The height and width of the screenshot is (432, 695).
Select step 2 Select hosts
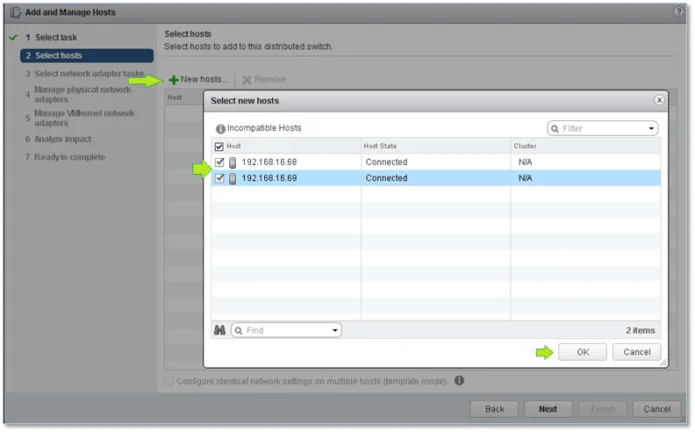coord(87,55)
